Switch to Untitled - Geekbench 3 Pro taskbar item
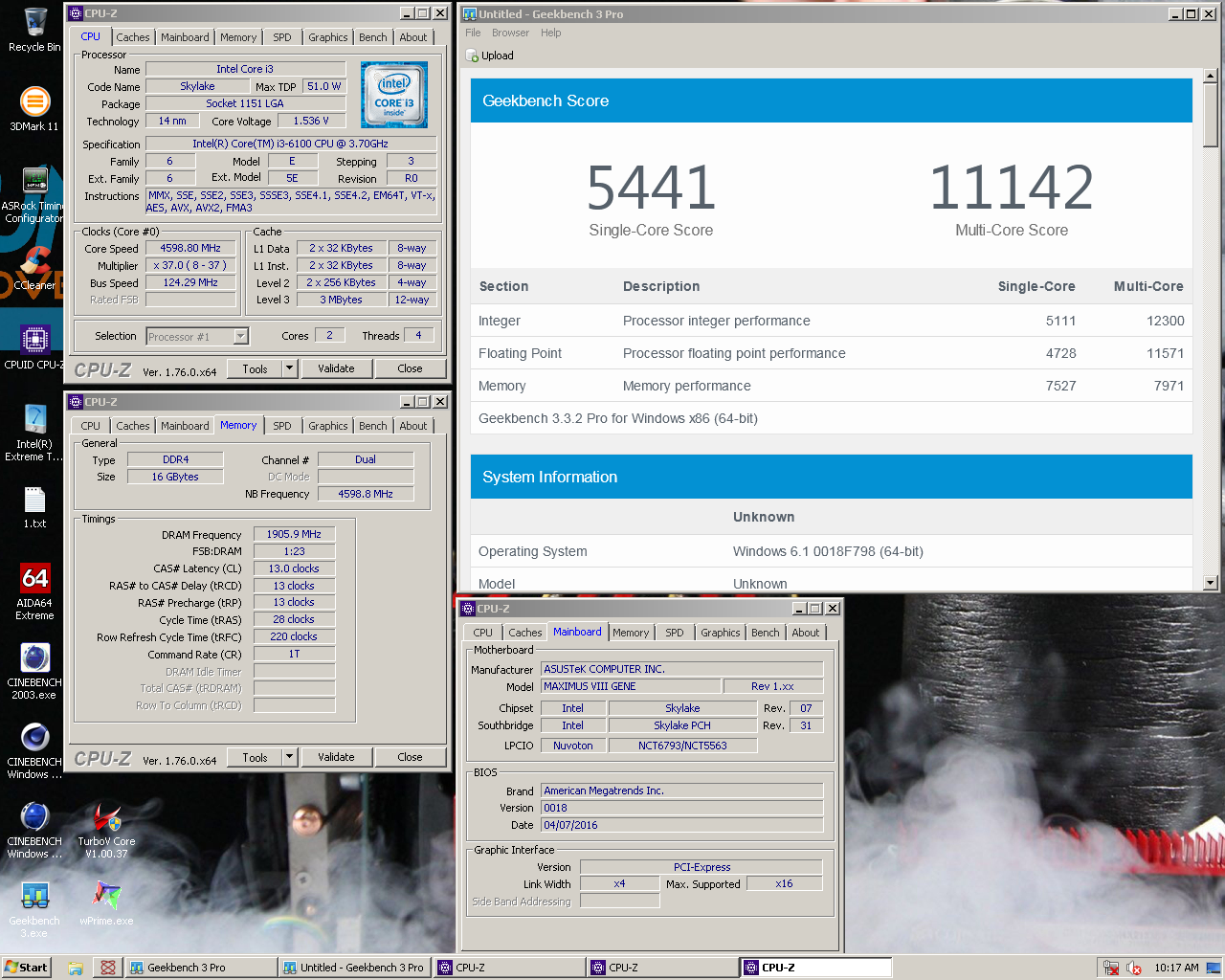The image size is (1225, 980). pyautogui.click(x=354, y=968)
